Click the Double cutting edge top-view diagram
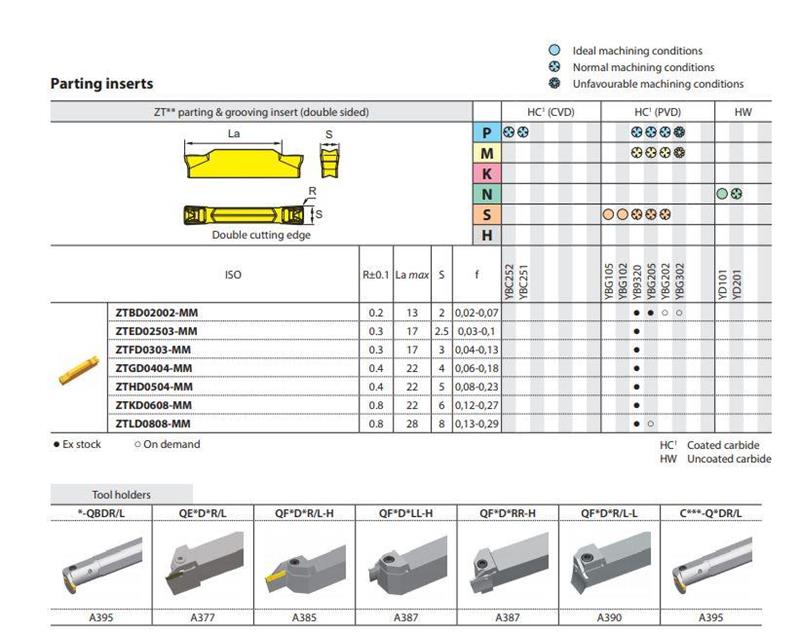Screen dimensions: 800x632 click(x=246, y=214)
